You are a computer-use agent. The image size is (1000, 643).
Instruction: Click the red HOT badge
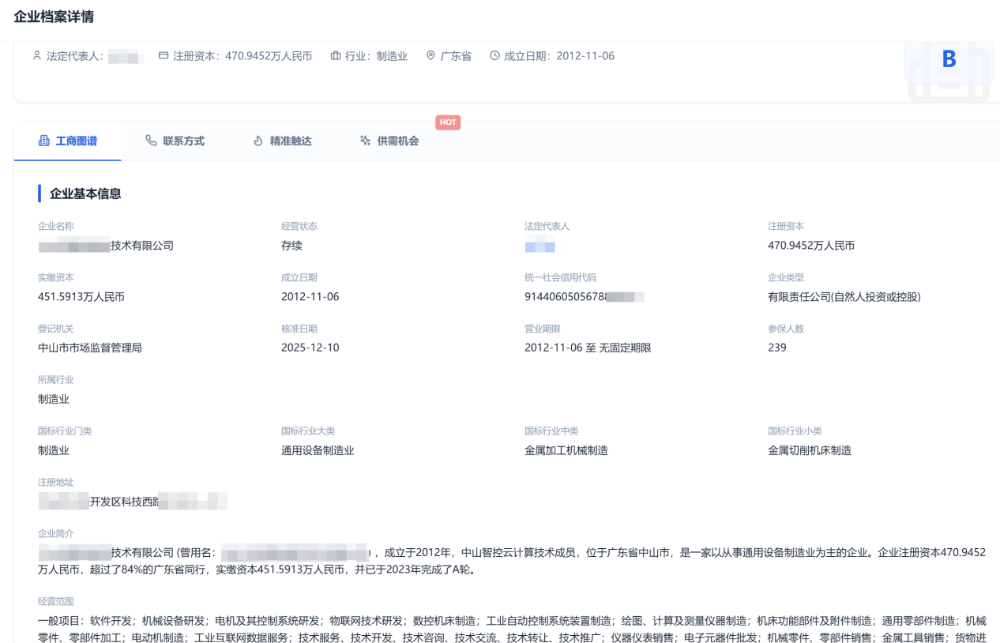point(448,122)
